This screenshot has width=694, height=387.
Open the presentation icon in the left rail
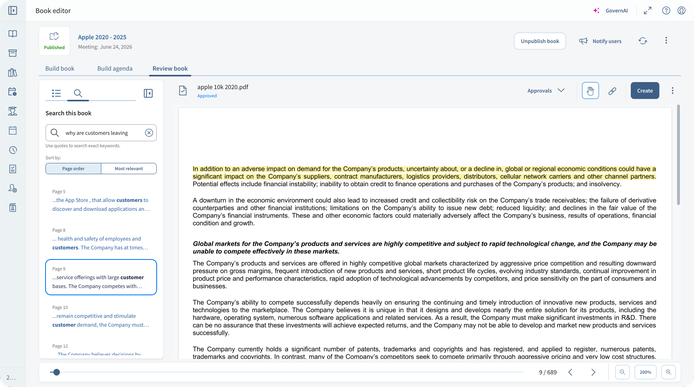click(13, 111)
